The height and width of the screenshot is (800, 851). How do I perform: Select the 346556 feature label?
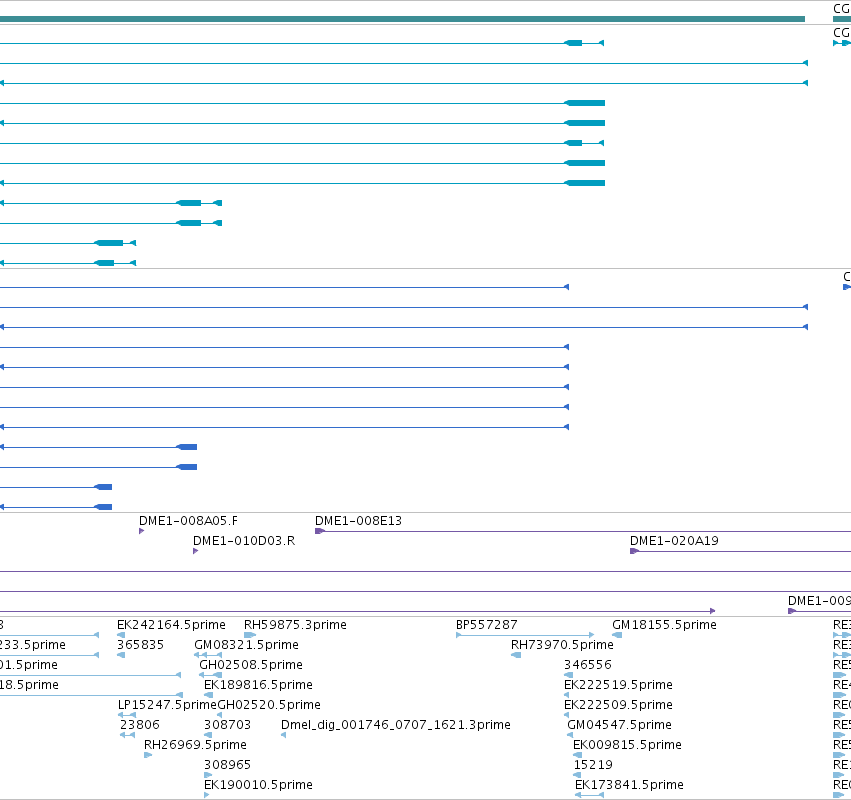[x=588, y=665]
